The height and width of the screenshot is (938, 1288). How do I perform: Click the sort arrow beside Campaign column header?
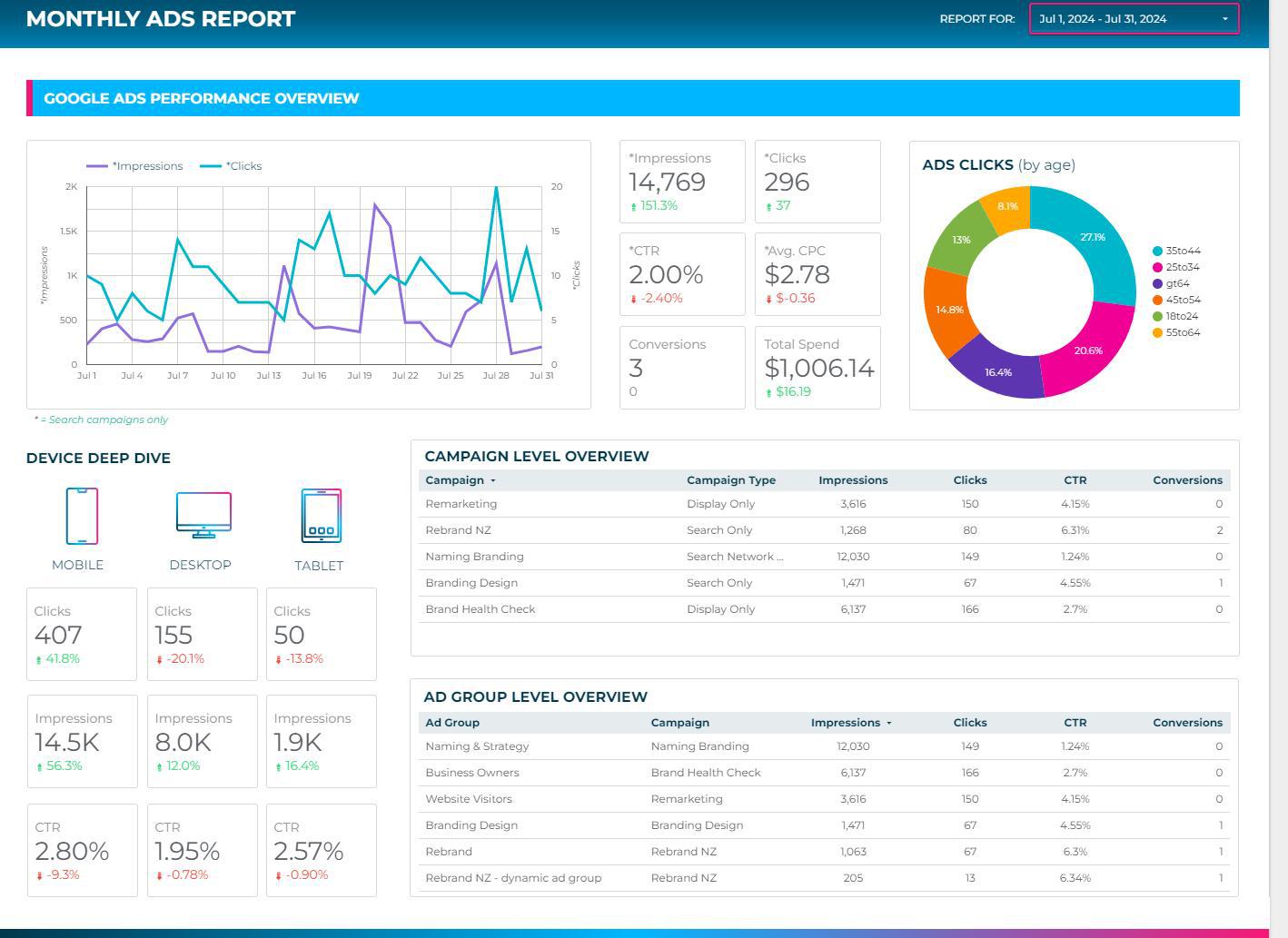[493, 480]
